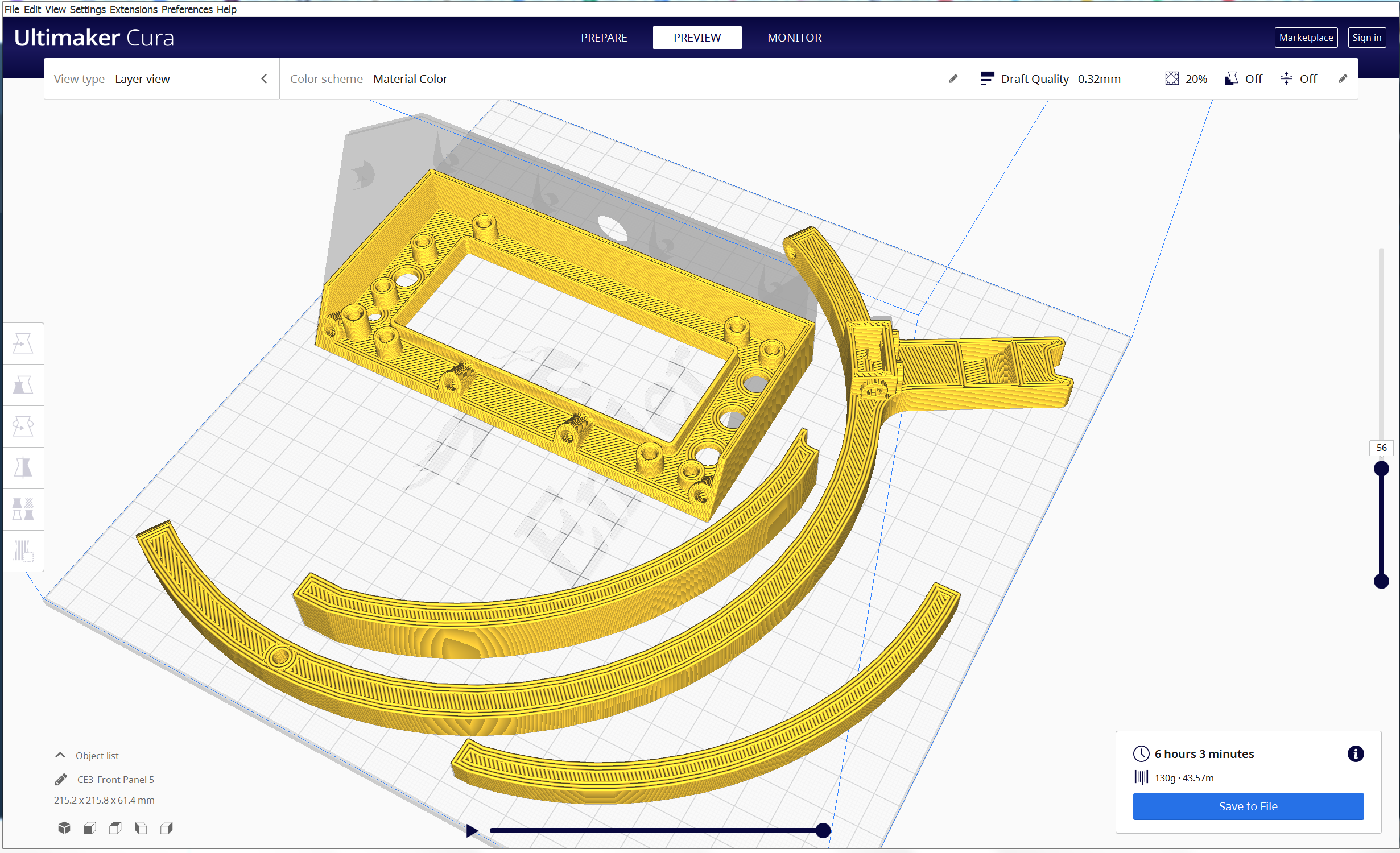Switch to the PREPARE stage tab
This screenshot has height=853, width=1400.
(x=604, y=38)
